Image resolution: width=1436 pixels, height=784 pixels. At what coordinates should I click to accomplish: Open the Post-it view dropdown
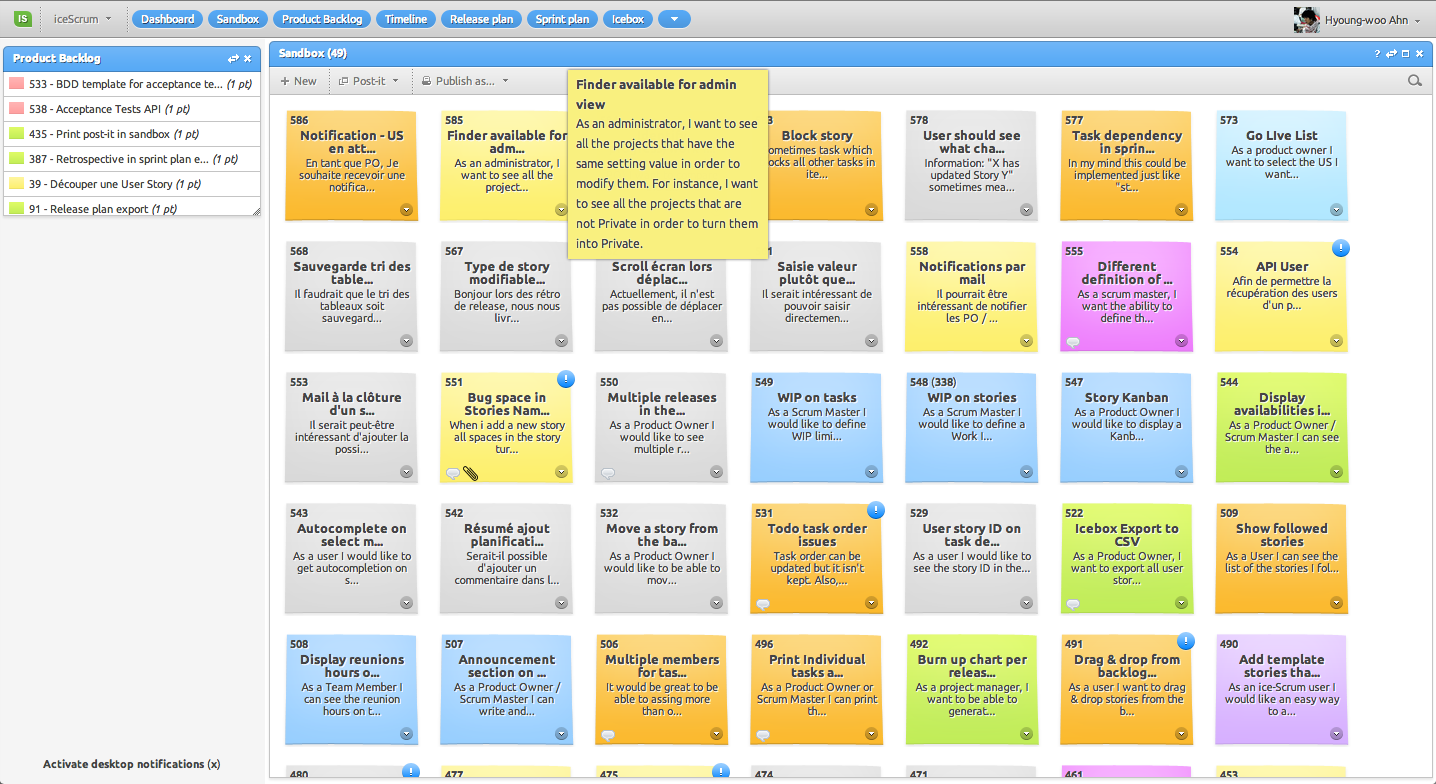point(368,81)
